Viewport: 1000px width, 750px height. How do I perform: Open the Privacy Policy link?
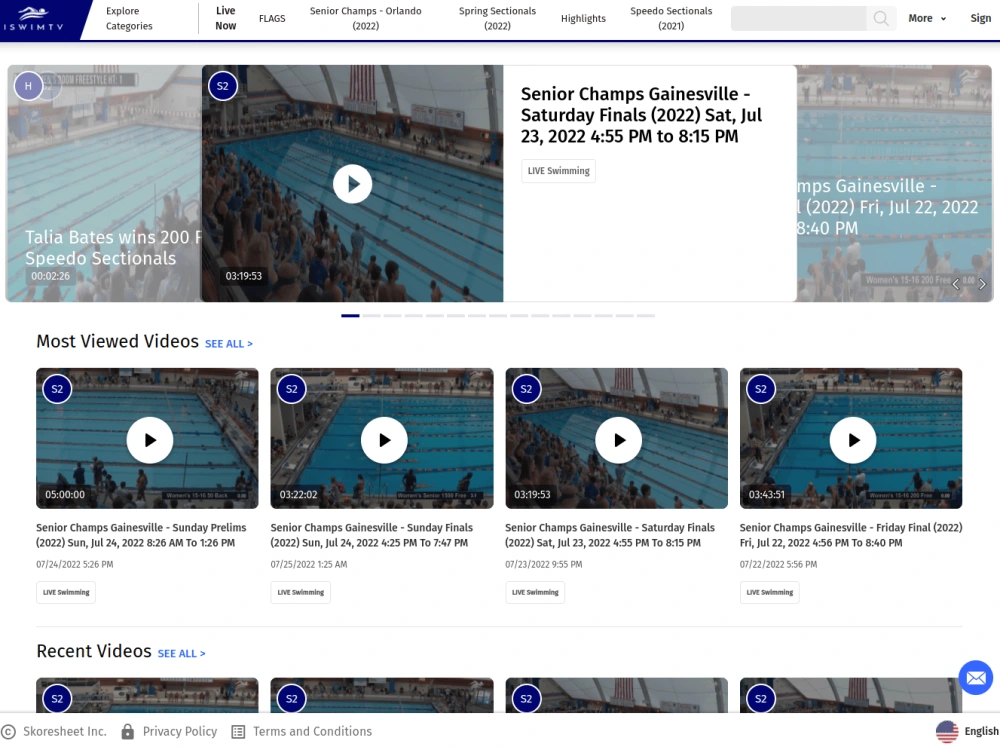point(180,732)
